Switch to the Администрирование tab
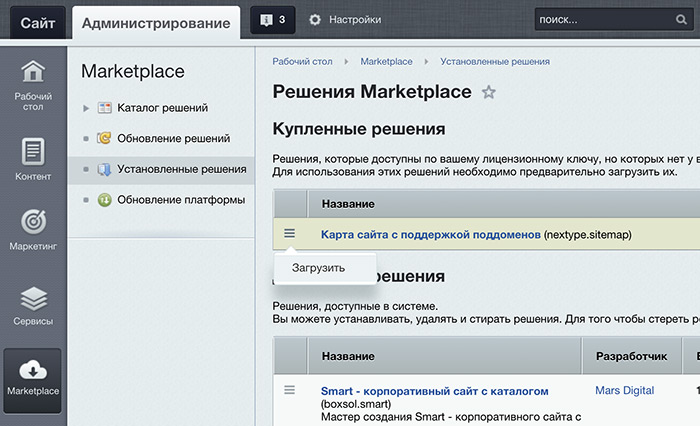The width and height of the screenshot is (700, 426). pos(156,23)
